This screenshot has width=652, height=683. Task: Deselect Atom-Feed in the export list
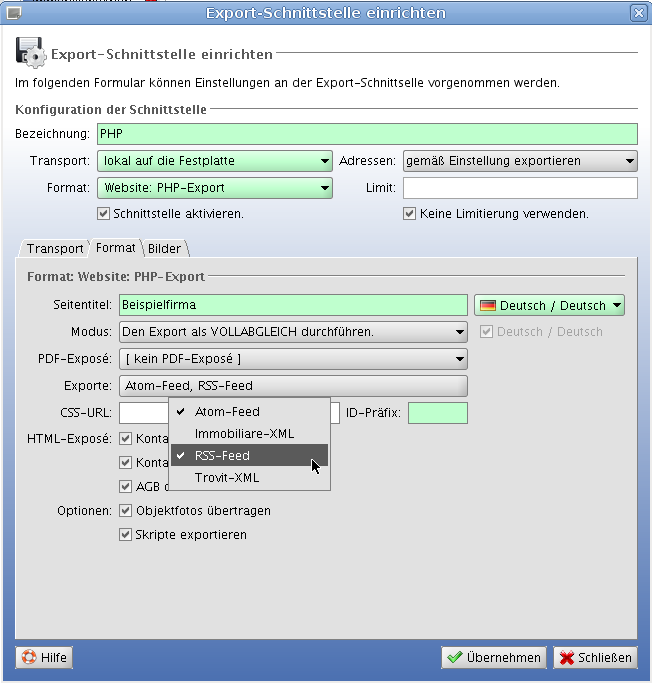227,411
